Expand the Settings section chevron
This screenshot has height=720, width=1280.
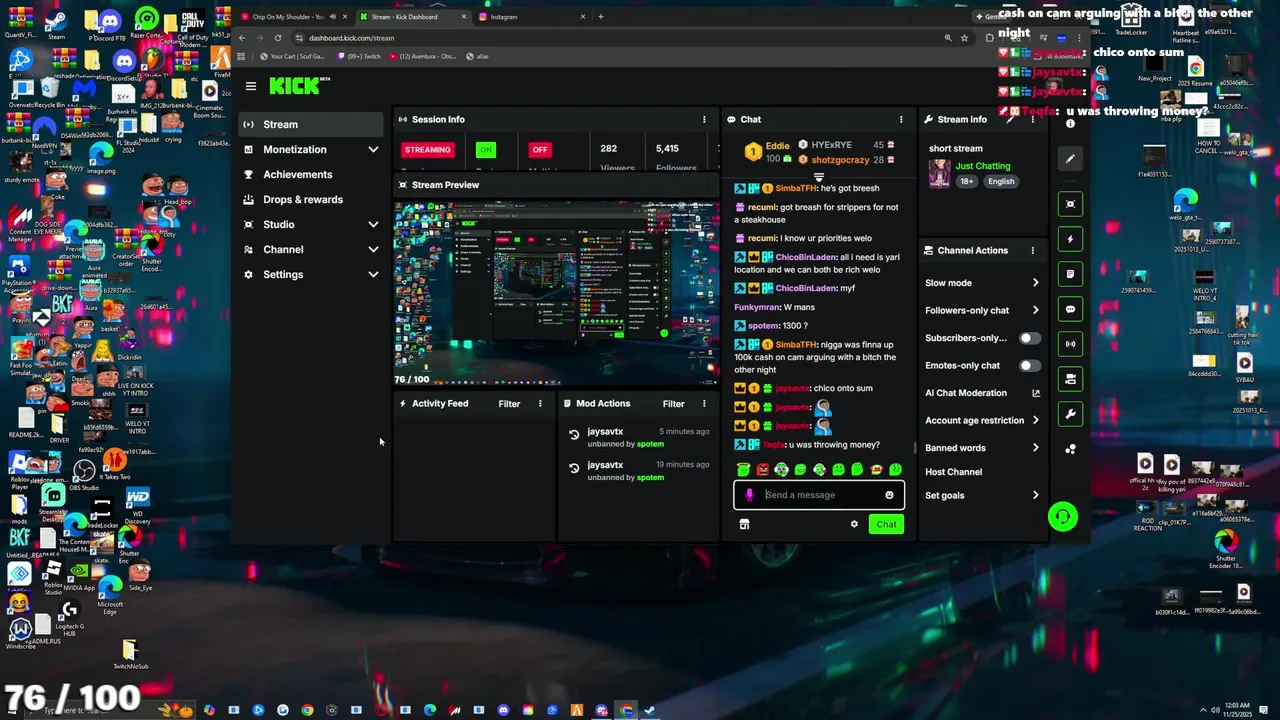click(373, 274)
